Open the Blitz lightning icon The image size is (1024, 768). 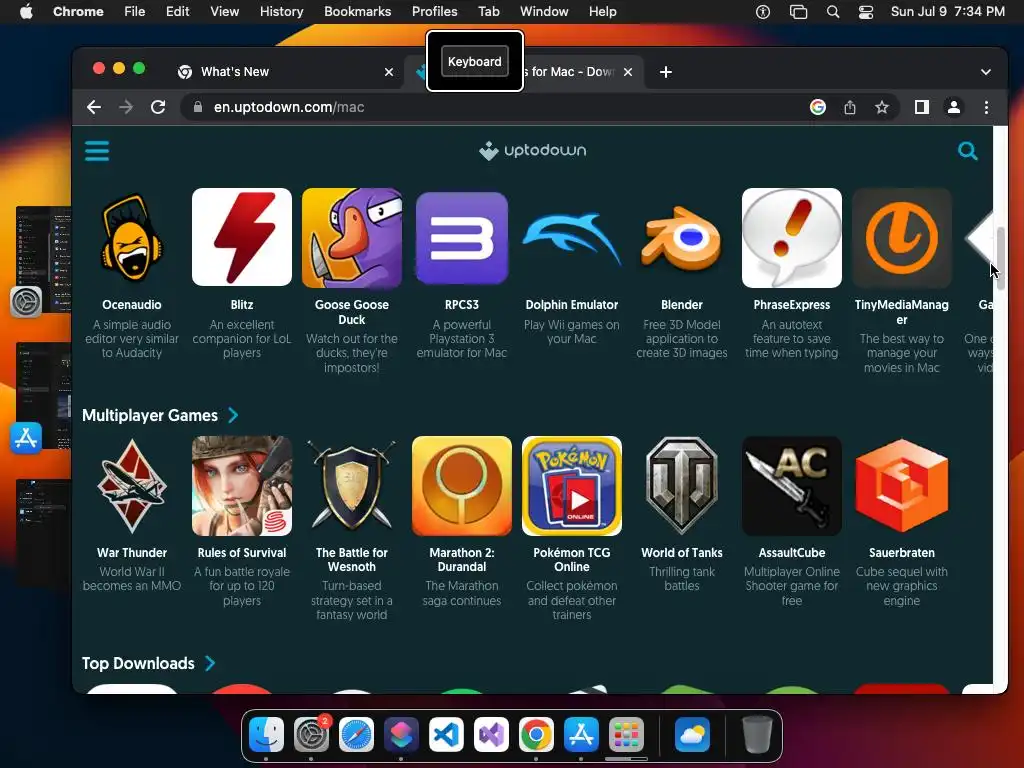point(242,238)
